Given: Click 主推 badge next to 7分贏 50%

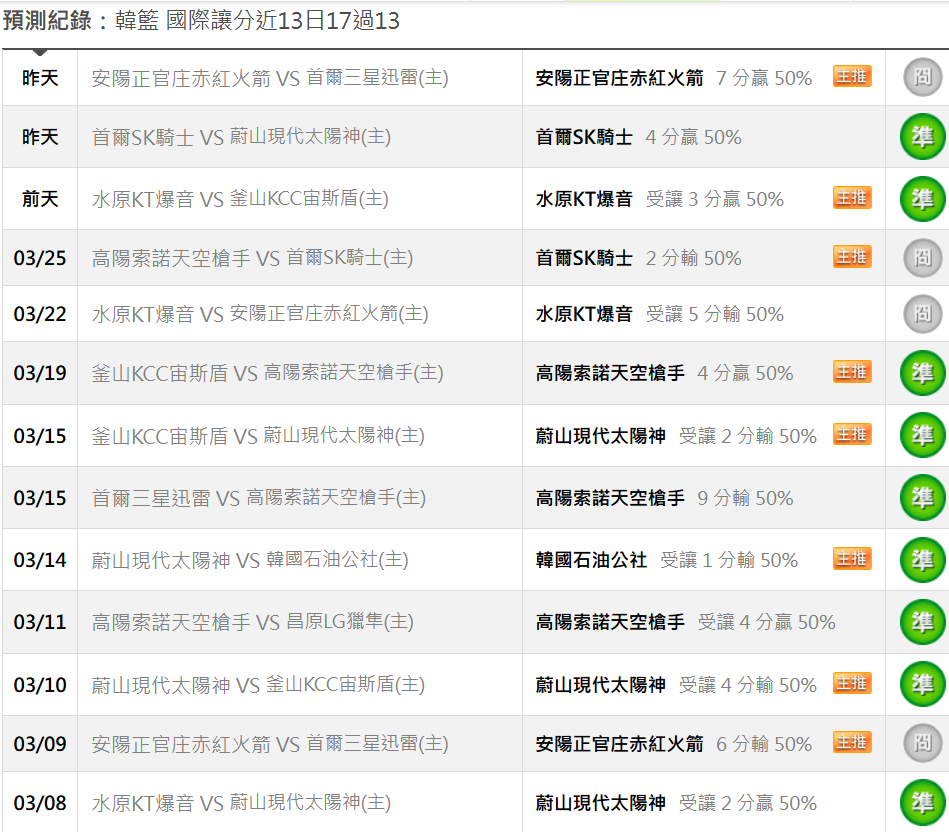Looking at the screenshot, I should tap(852, 76).
